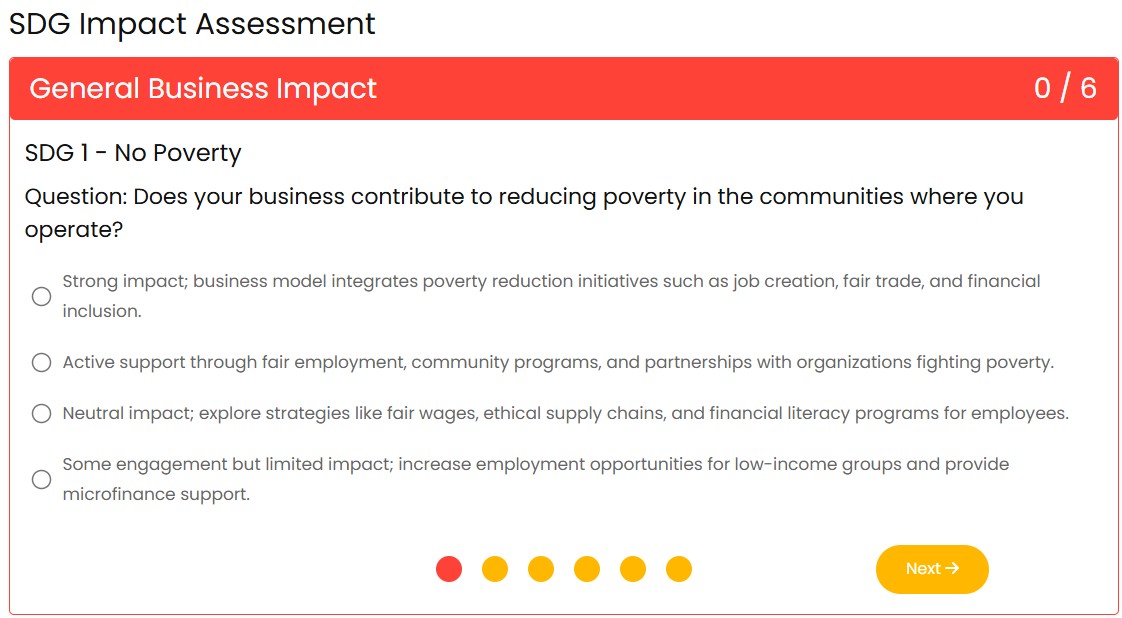
Task: Skip to the sixth and last progress dot
Action: tap(679, 569)
